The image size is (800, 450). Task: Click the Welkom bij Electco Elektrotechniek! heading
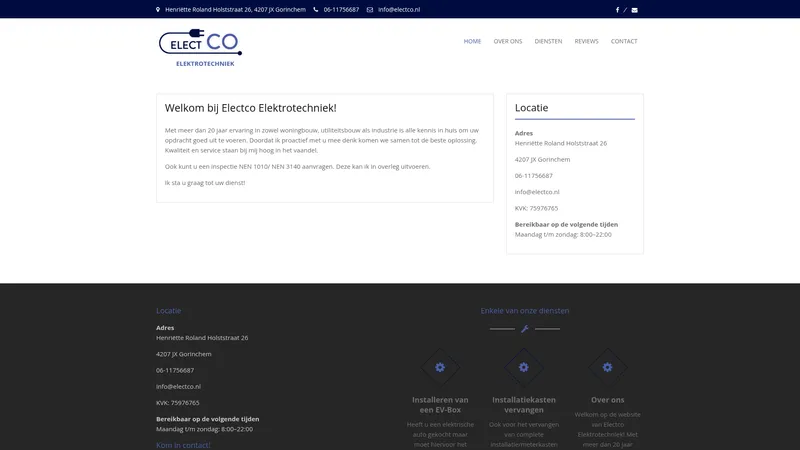[251, 108]
